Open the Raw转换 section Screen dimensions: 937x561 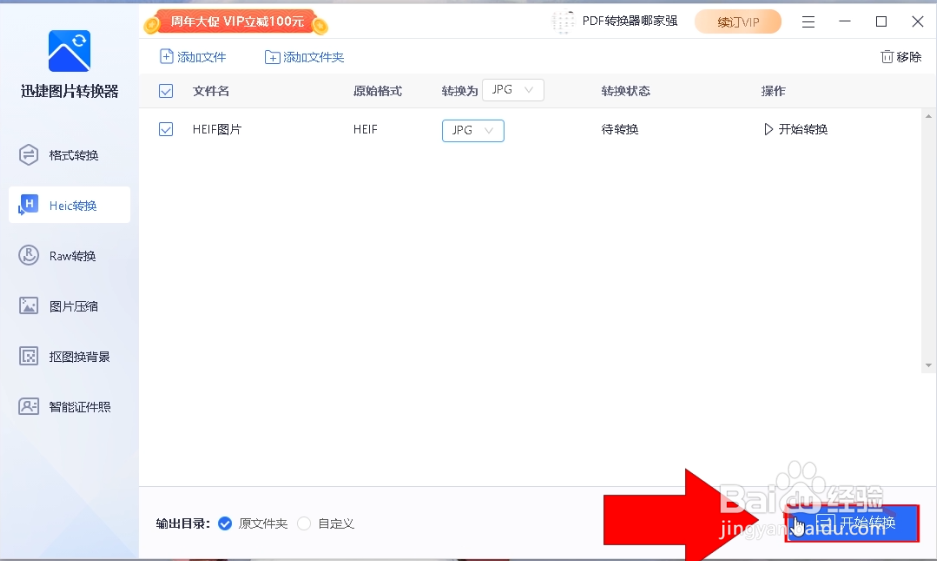click(x=69, y=256)
